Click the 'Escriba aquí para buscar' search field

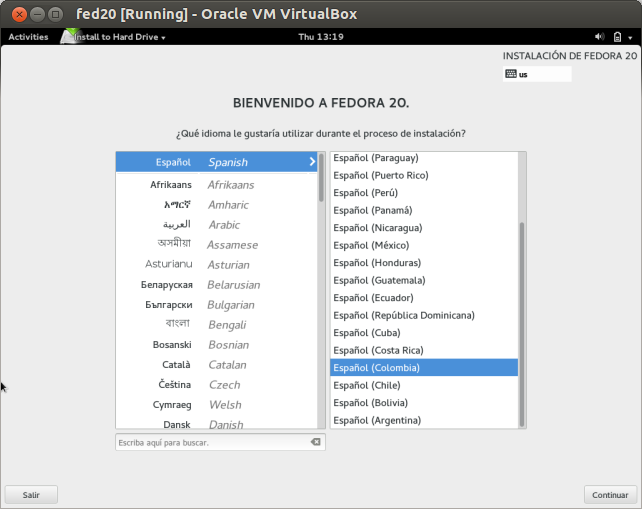(x=220, y=442)
